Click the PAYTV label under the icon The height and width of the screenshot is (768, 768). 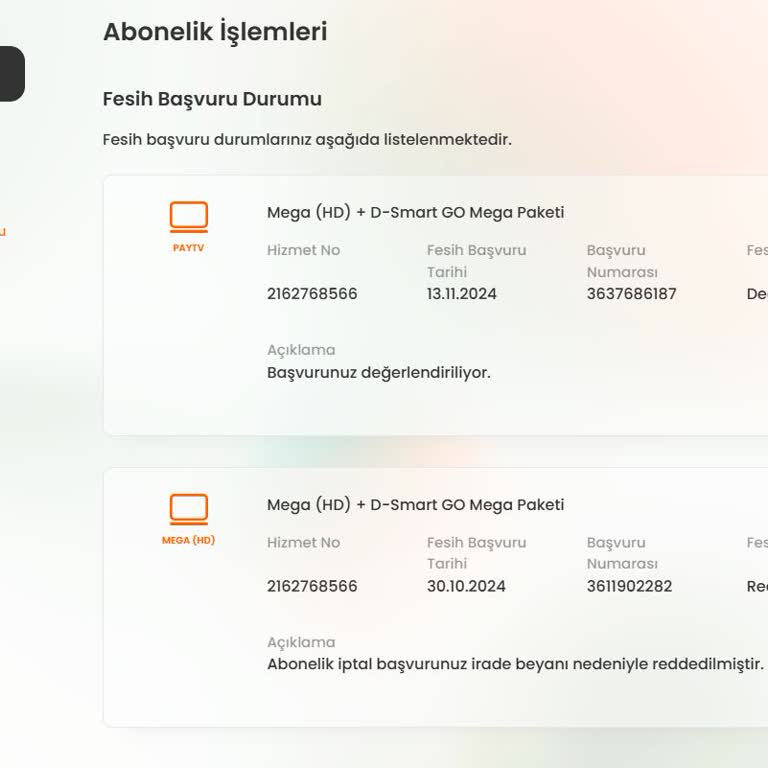[x=188, y=248]
